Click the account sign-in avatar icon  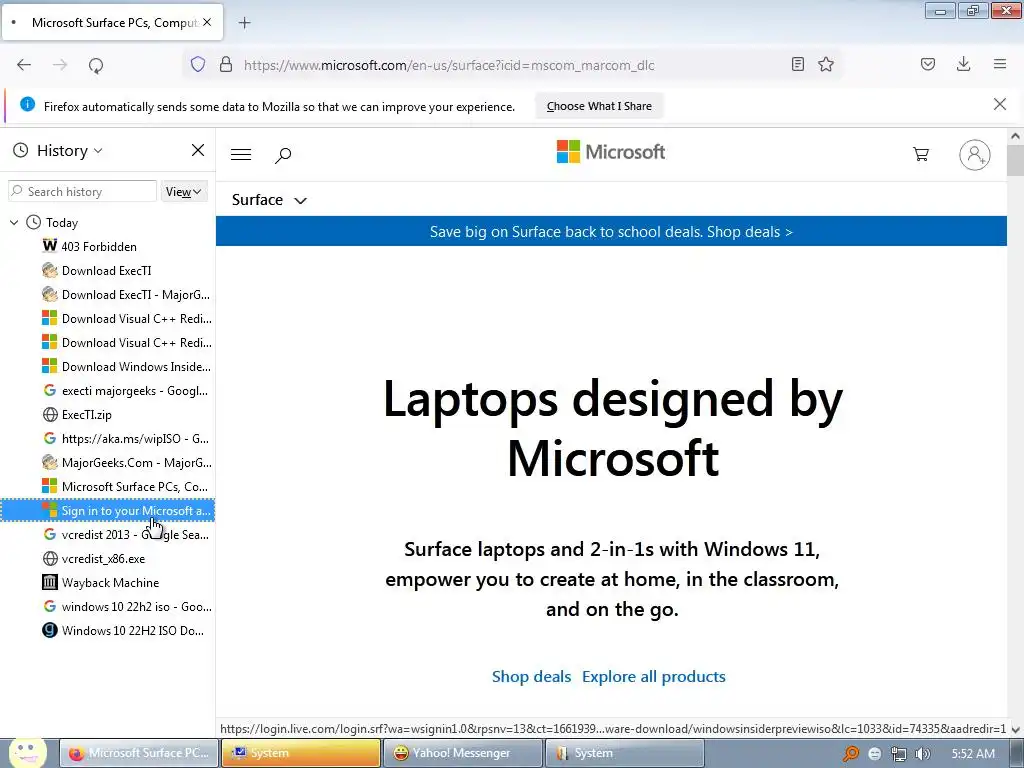[x=974, y=155]
